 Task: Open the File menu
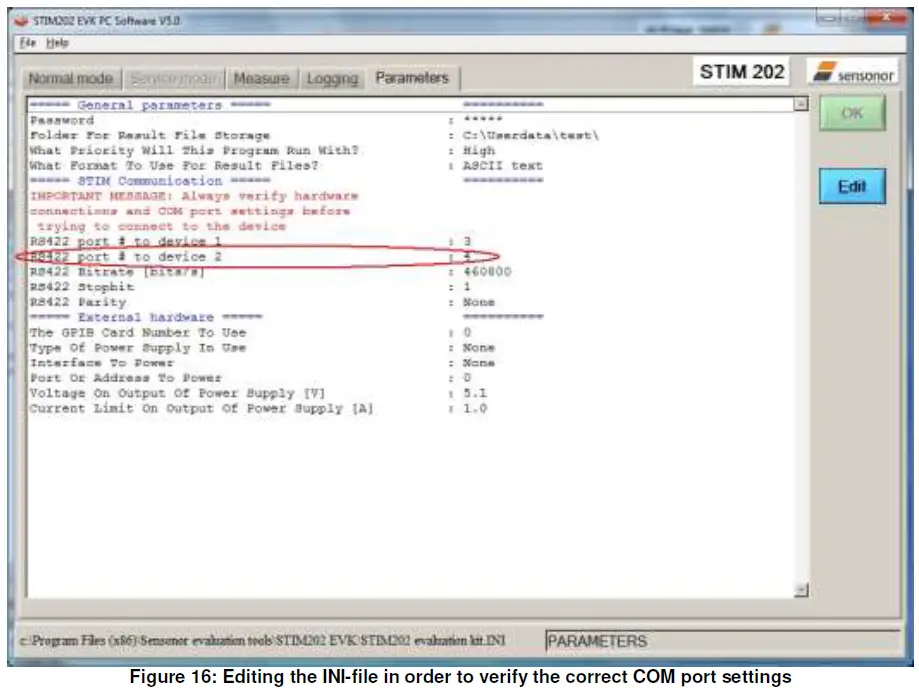click(x=27, y=44)
